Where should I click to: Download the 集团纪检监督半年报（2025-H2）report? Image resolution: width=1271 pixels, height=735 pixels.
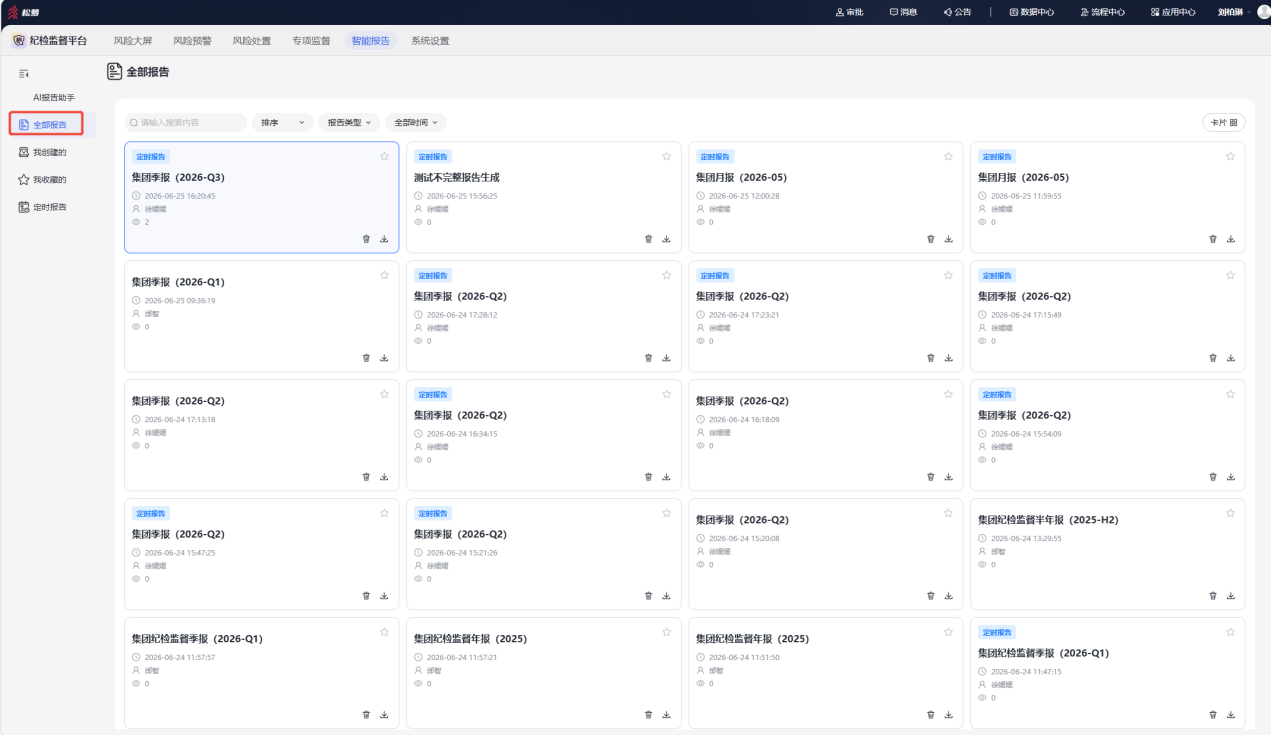pos(1231,596)
